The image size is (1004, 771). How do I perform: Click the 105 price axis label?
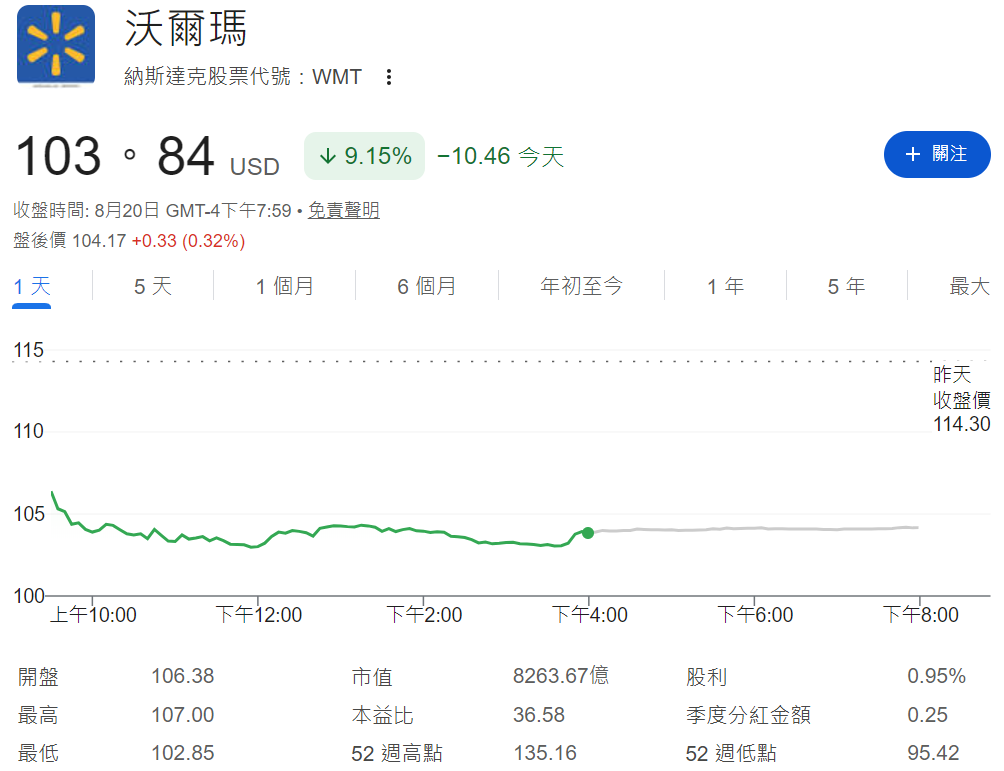[x=29, y=514]
